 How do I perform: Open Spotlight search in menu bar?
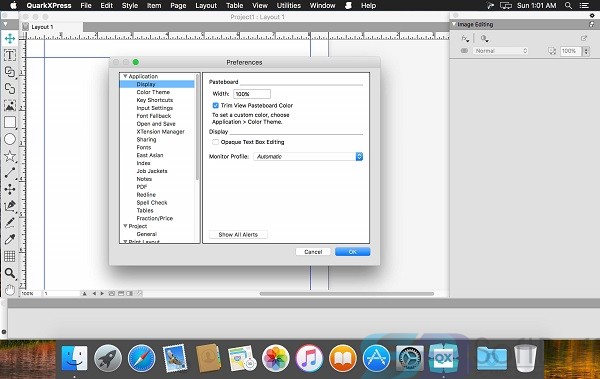point(568,5)
